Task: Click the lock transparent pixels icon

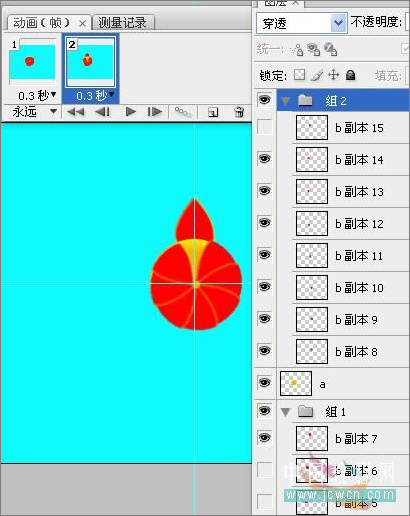Action: (x=299, y=75)
